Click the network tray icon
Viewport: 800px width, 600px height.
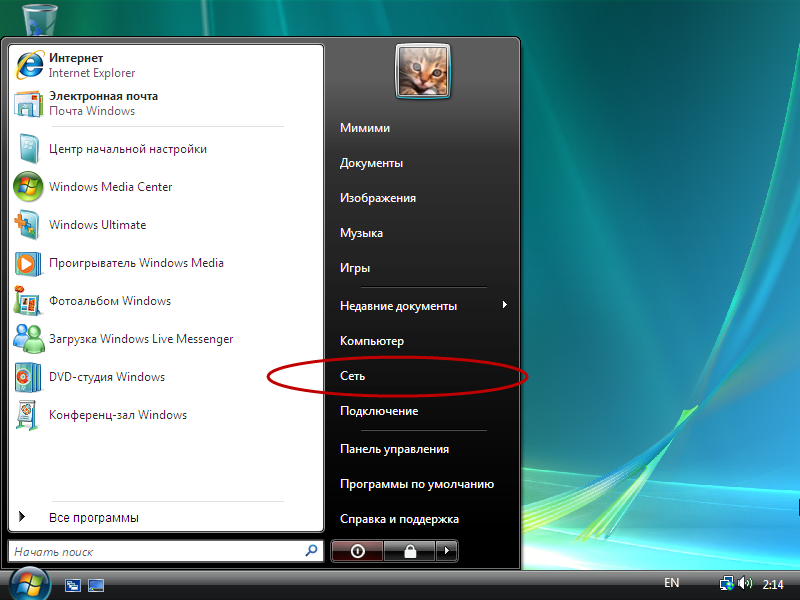(x=727, y=583)
